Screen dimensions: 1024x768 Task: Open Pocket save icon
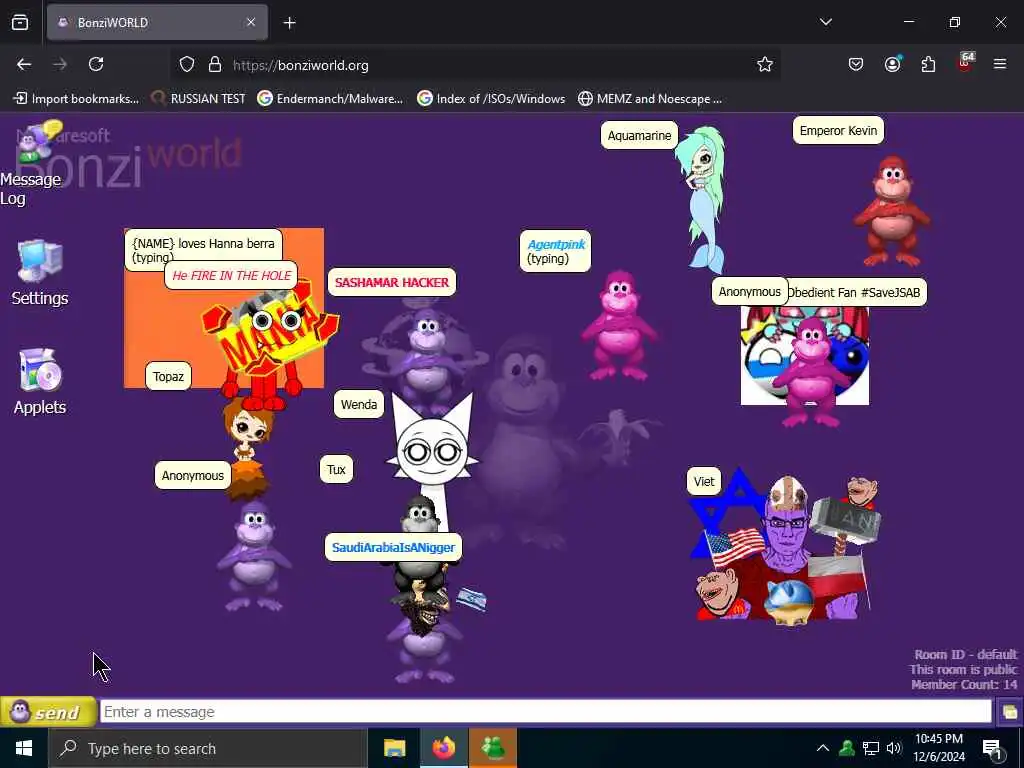(x=856, y=64)
